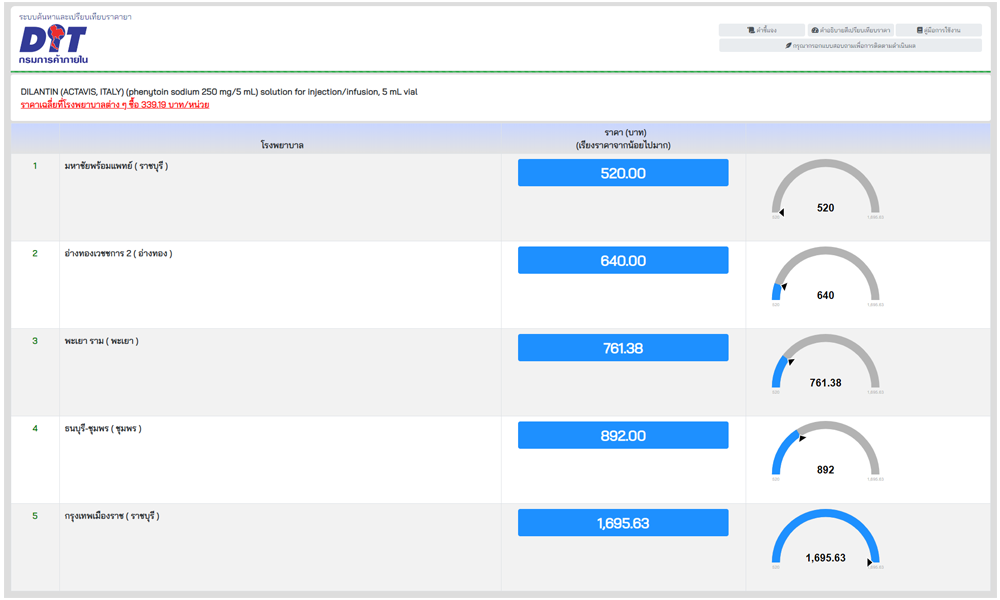Click the full gauge showing 1,695.63
The height and width of the screenshot is (600, 1000).
pyautogui.click(x=826, y=538)
